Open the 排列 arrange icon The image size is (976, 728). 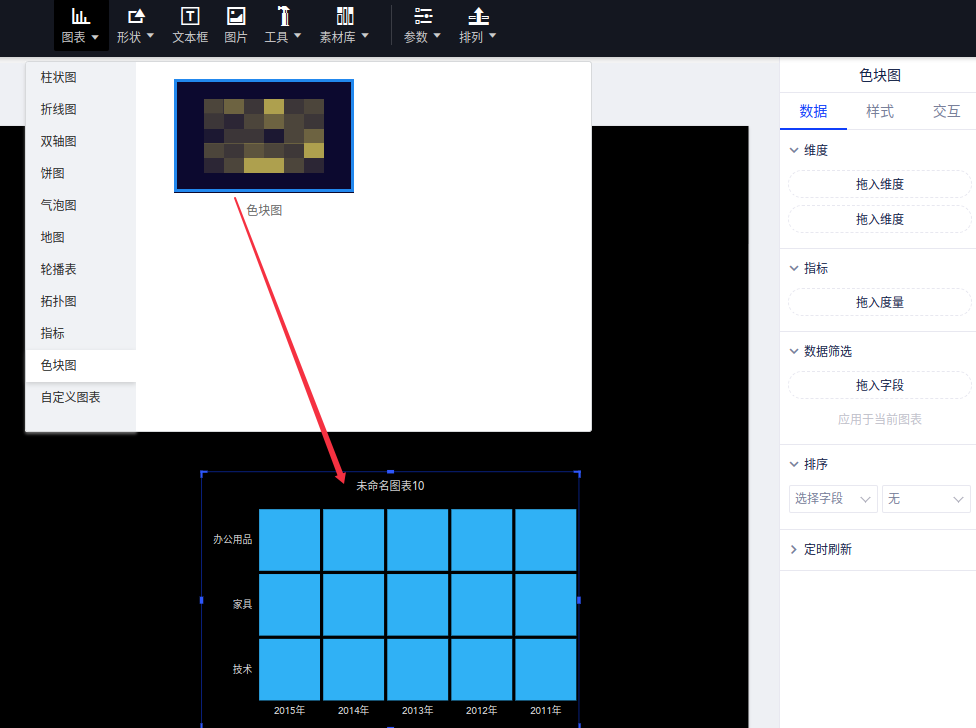(478, 17)
